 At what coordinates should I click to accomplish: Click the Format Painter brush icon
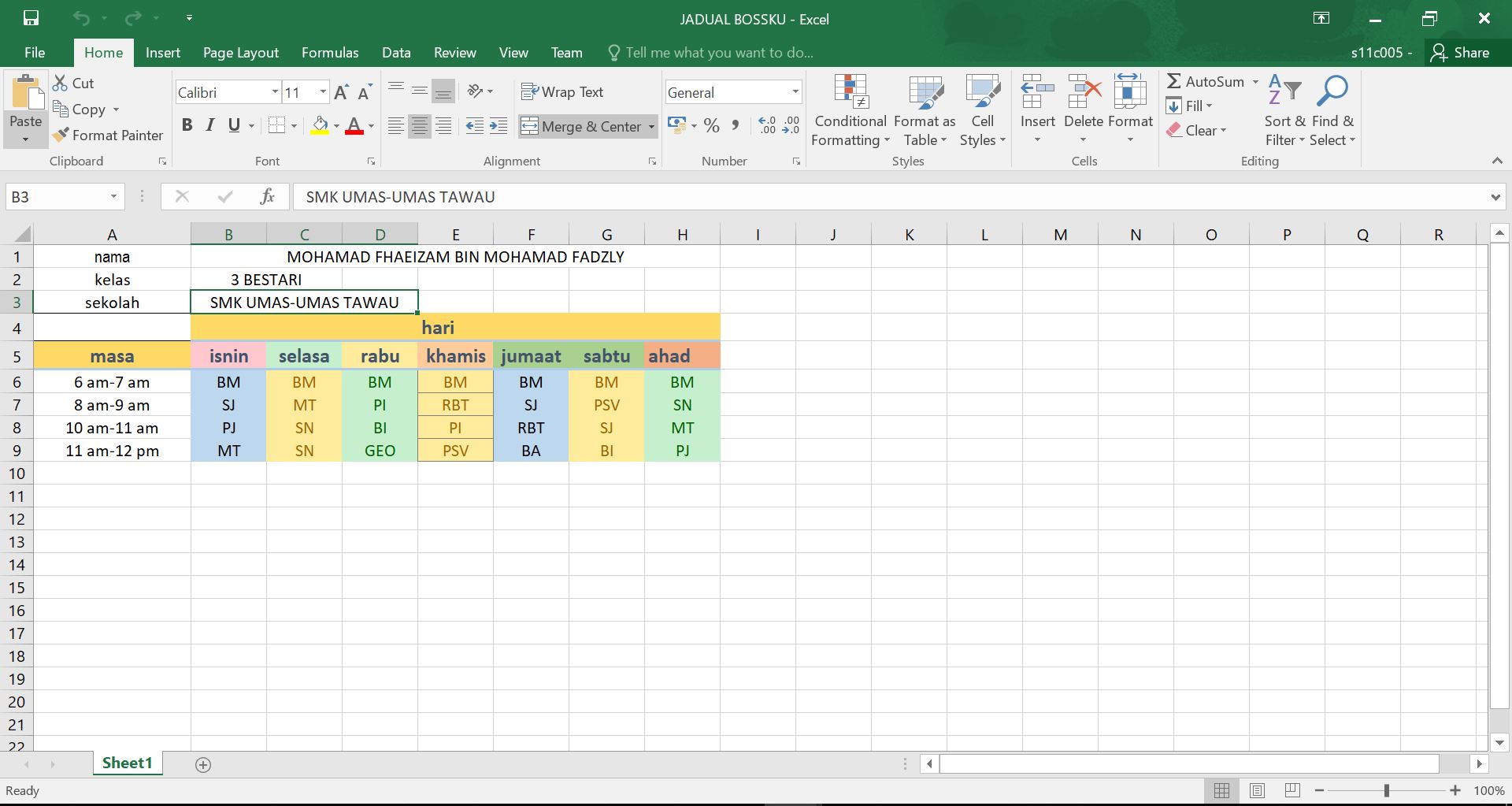tap(61, 136)
